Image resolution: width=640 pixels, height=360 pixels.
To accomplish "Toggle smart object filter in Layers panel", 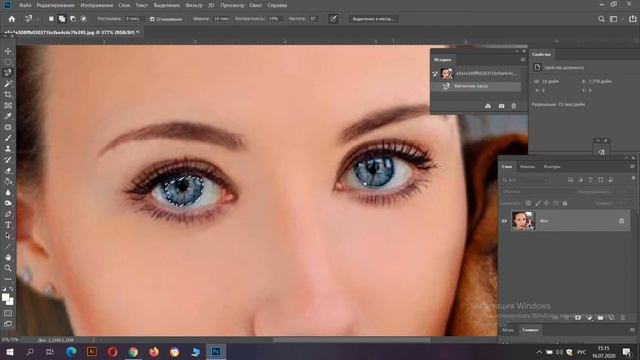I will pyautogui.click(x=611, y=180).
